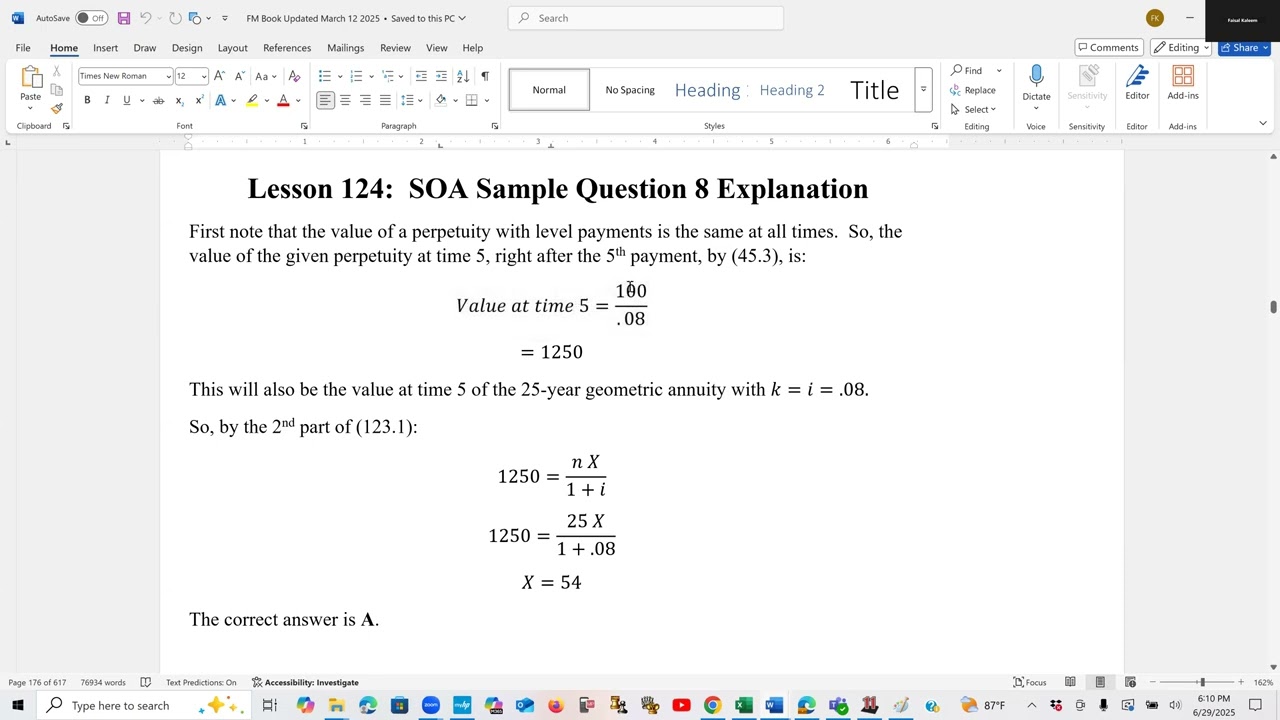Open Zoom app from taskbar
The height and width of the screenshot is (720, 1280).
(430, 705)
